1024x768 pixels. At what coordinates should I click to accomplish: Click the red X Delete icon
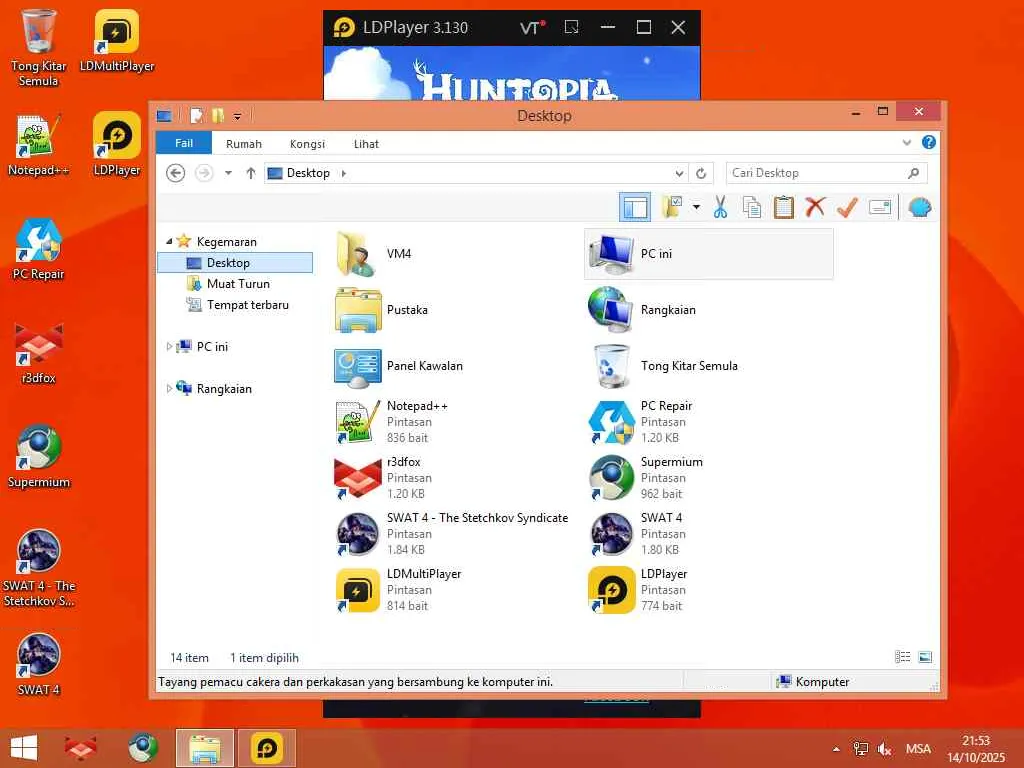click(x=815, y=208)
